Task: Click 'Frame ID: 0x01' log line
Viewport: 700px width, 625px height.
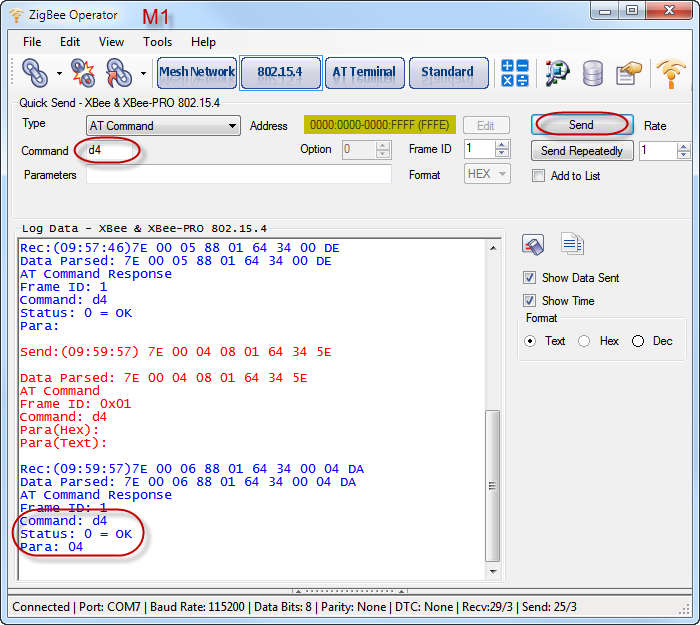Action: [x=75, y=404]
